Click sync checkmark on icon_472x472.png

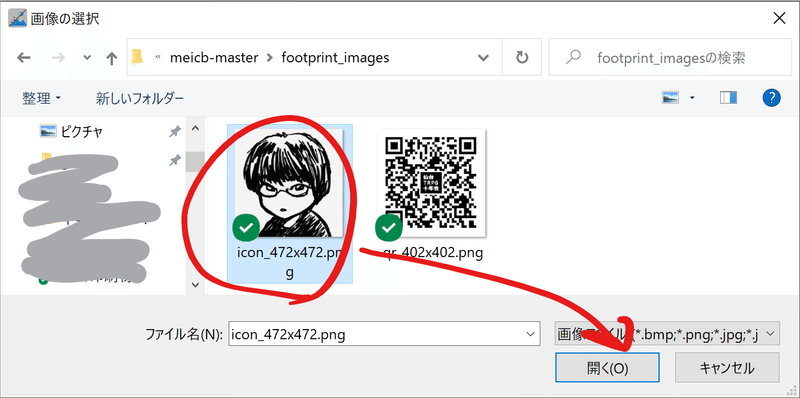coord(246,227)
